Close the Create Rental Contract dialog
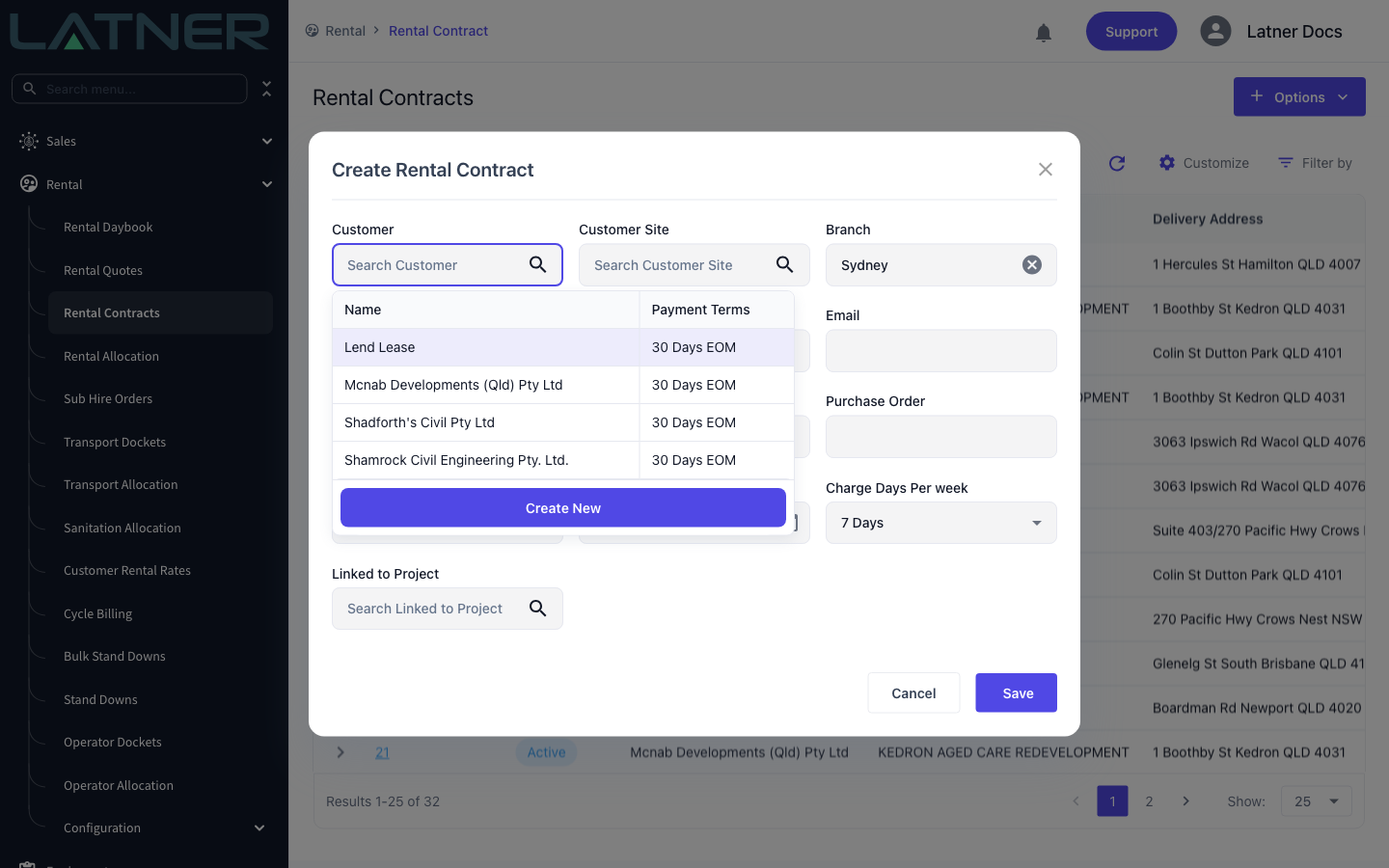 point(1046,170)
